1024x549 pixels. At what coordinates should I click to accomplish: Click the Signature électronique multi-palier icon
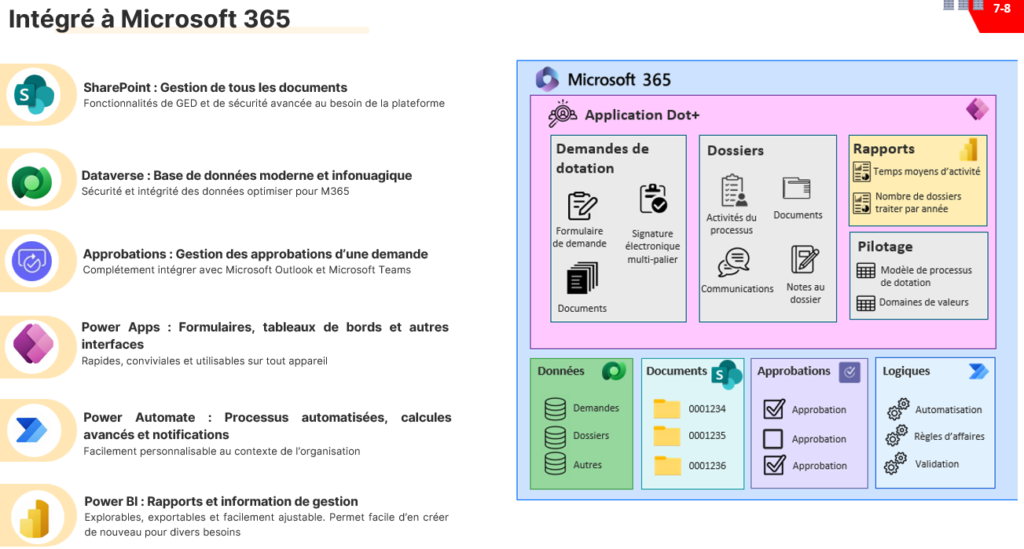[653, 198]
